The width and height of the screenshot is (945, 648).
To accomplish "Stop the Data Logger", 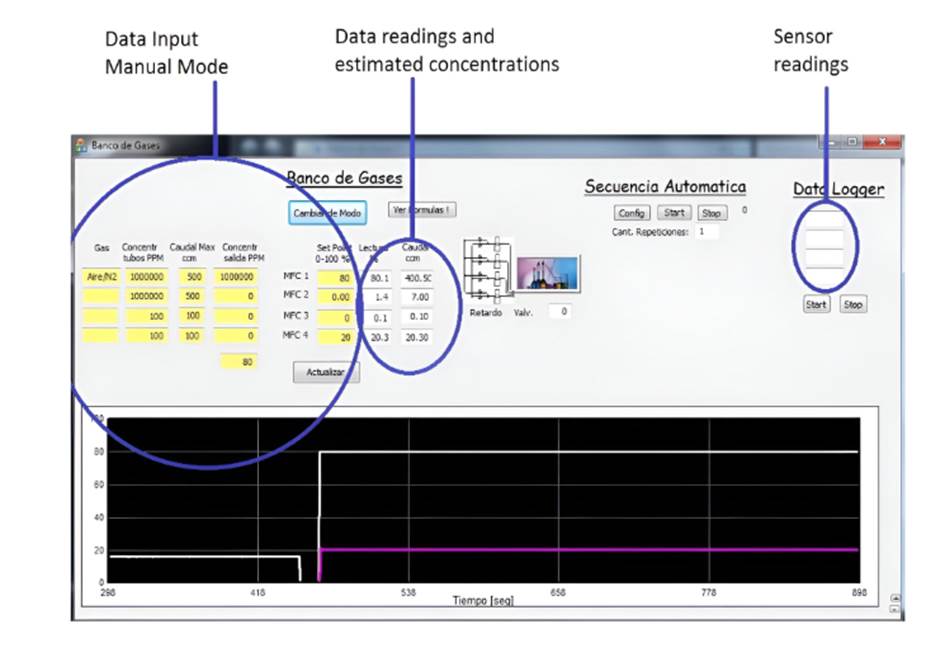I will [x=852, y=305].
